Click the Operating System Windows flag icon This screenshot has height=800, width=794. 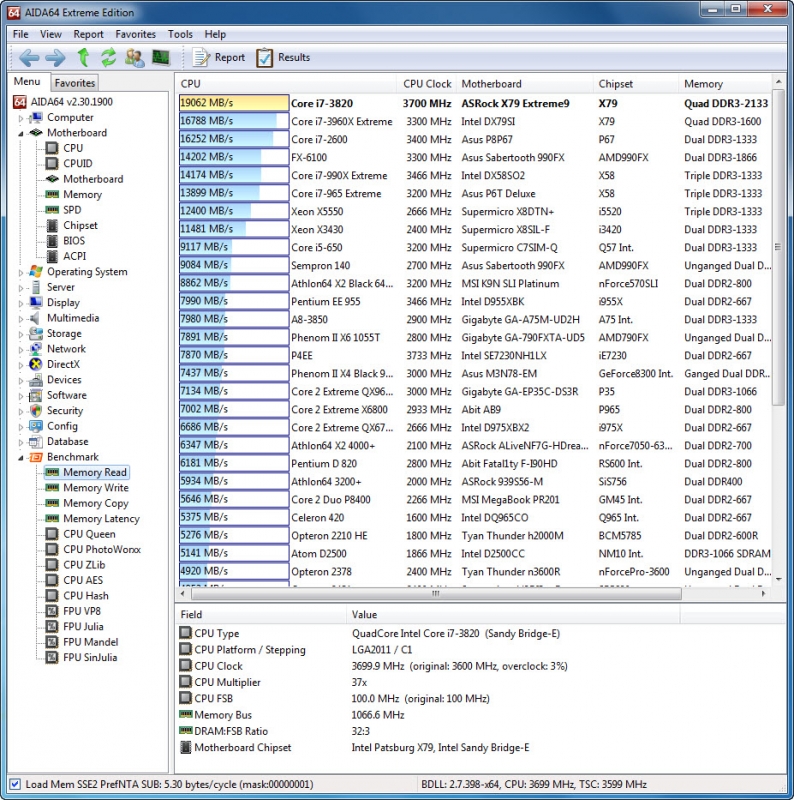[x=36, y=271]
